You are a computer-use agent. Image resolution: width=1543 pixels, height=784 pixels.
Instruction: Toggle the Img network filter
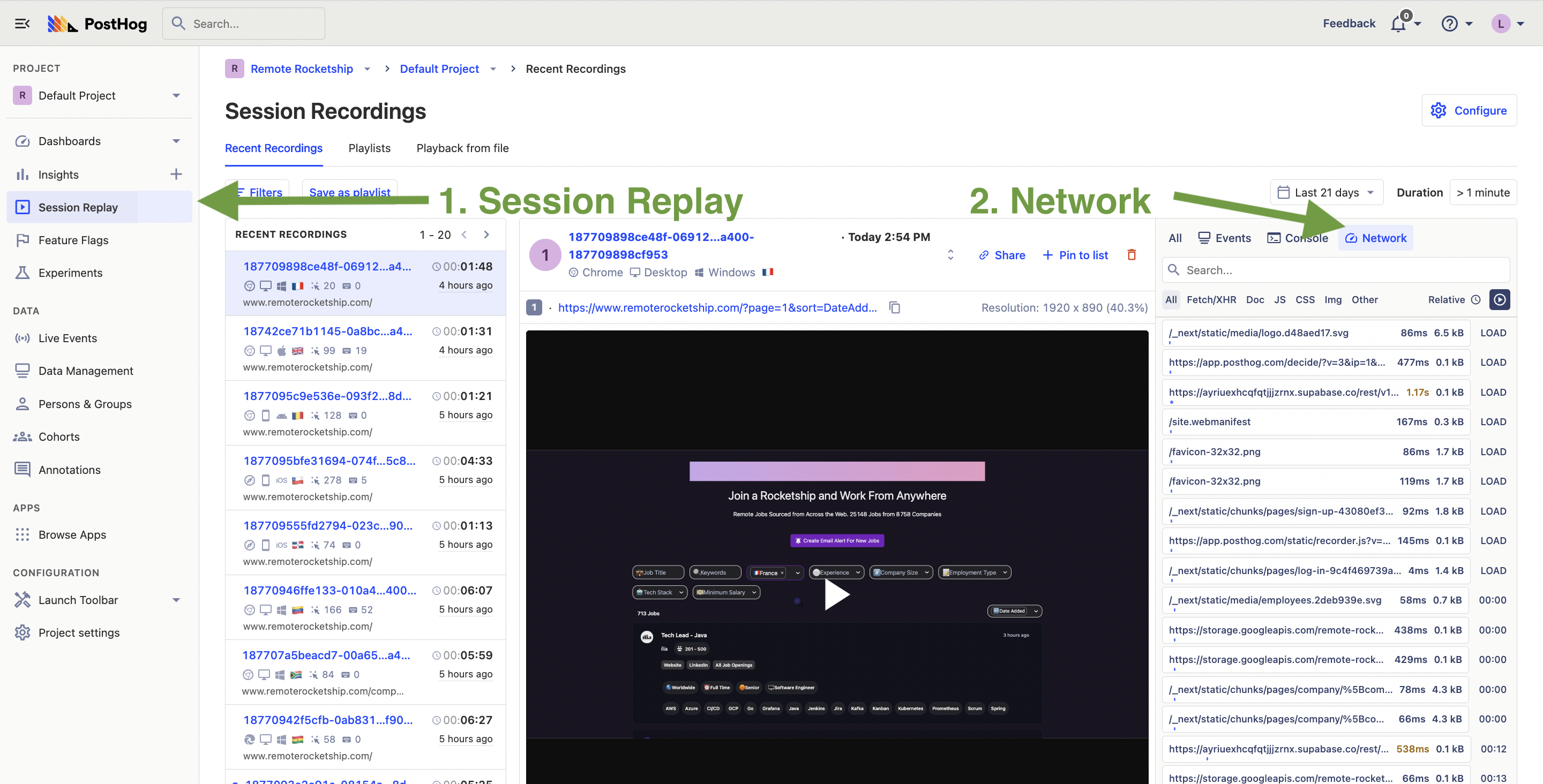[x=1334, y=299]
